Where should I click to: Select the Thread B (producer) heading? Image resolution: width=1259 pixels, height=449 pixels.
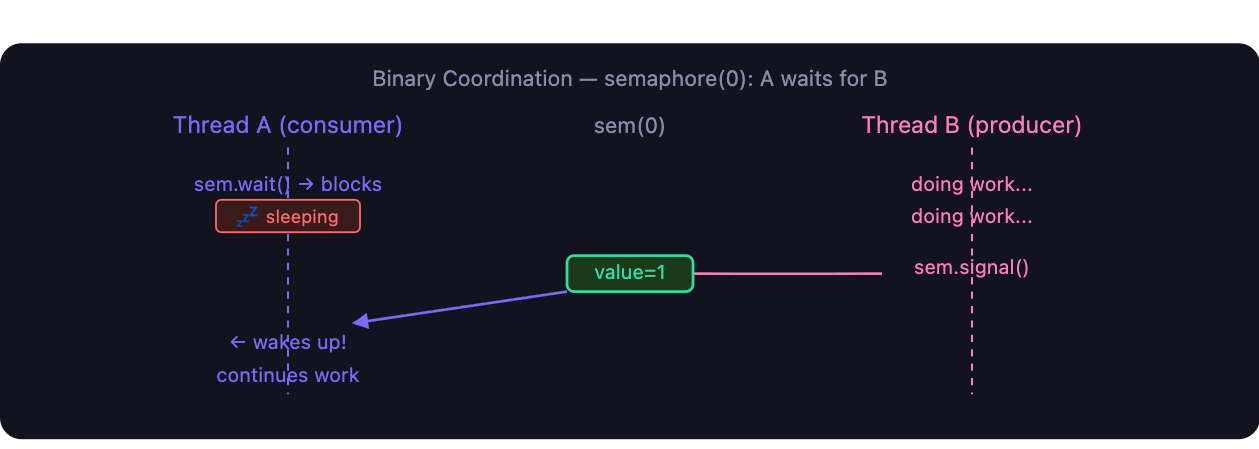[x=972, y=125]
